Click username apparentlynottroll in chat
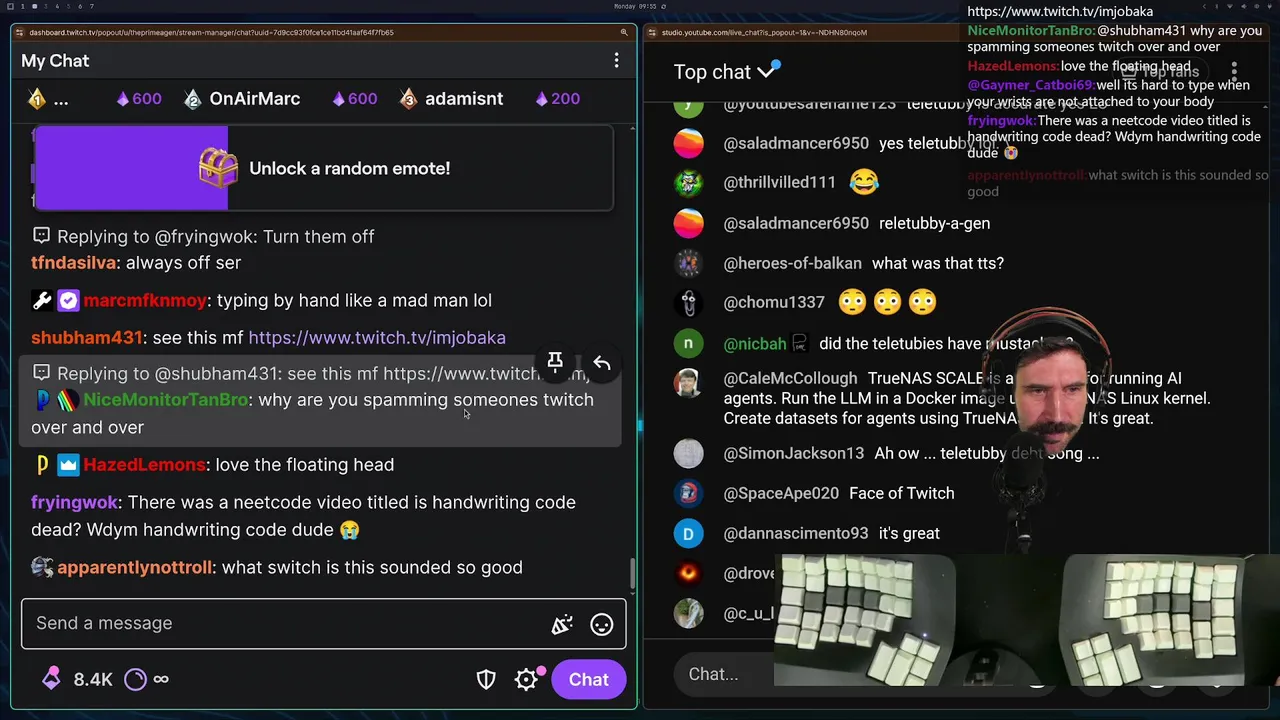Viewport: 1280px width, 720px height. pyautogui.click(x=134, y=567)
